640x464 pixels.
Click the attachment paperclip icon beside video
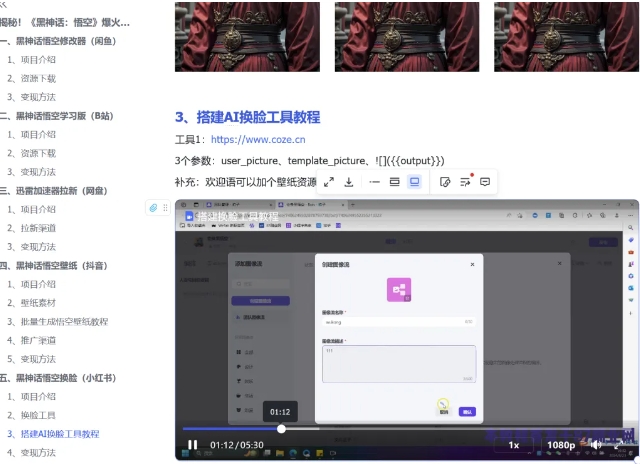coord(153,208)
